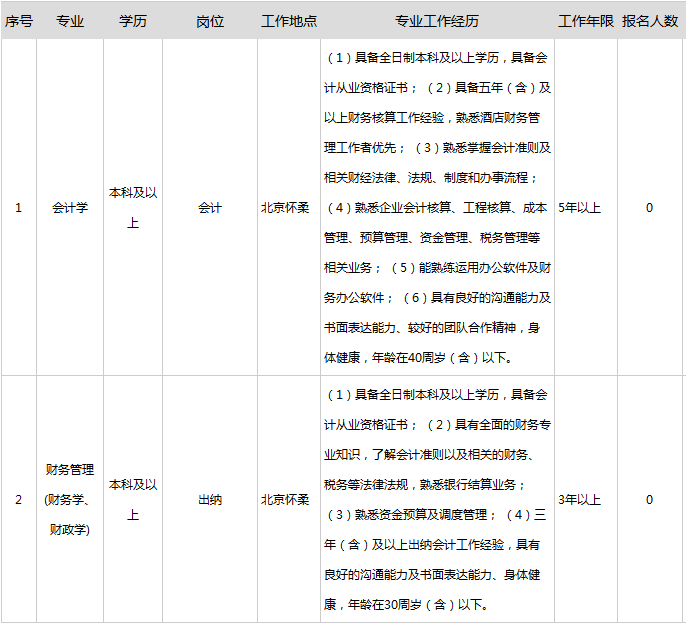
Task: Select 本科及以上 in the 财务管理 row
Action: pos(133,499)
